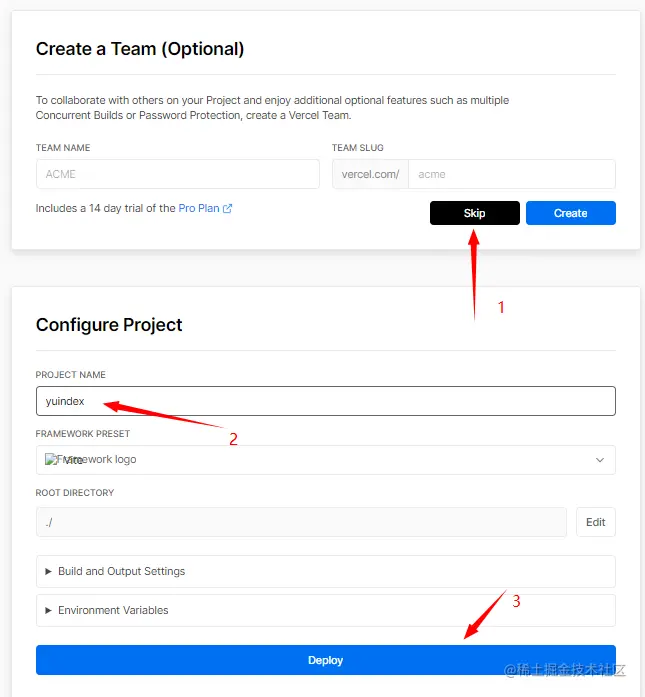This screenshot has height=697, width=645.
Task: Click the TEAM SLUG label
Action: point(357,148)
